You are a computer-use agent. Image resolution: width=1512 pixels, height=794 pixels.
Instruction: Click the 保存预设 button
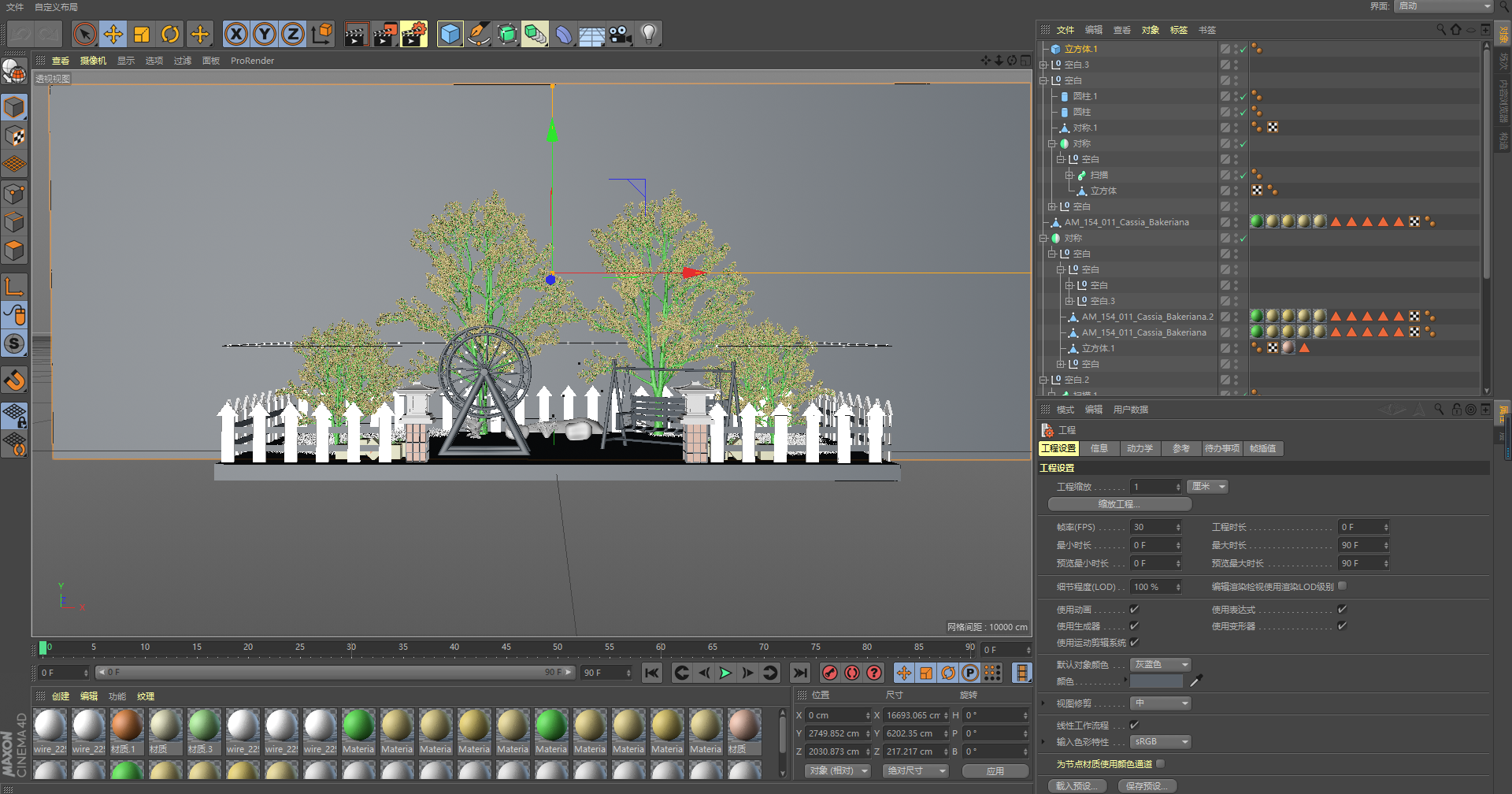click(x=1146, y=786)
